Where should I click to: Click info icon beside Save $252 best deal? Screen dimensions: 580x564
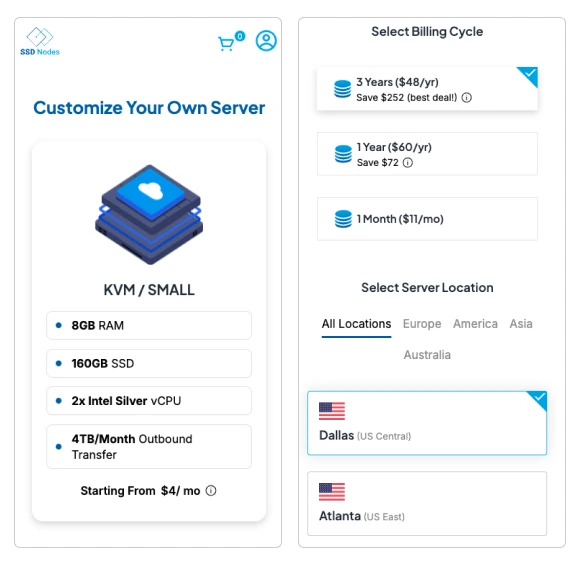point(466,98)
